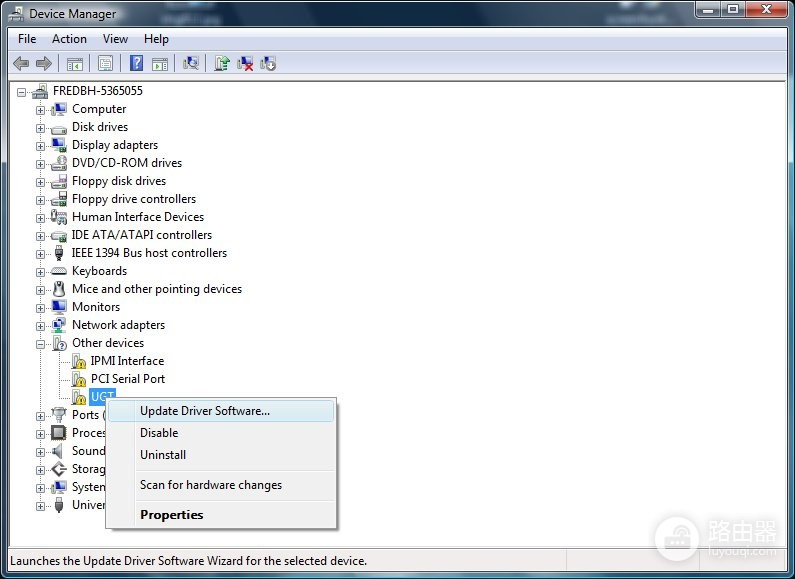Close the Device Manager window

(767, 10)
